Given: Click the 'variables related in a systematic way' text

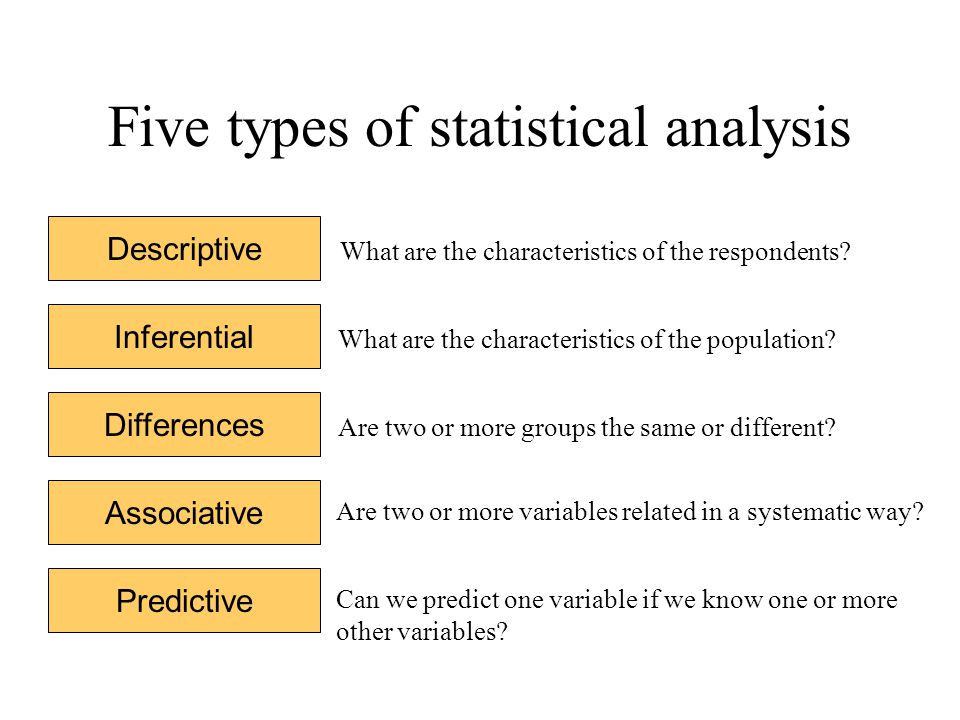Looking at the screenshot, I should 629,513.
